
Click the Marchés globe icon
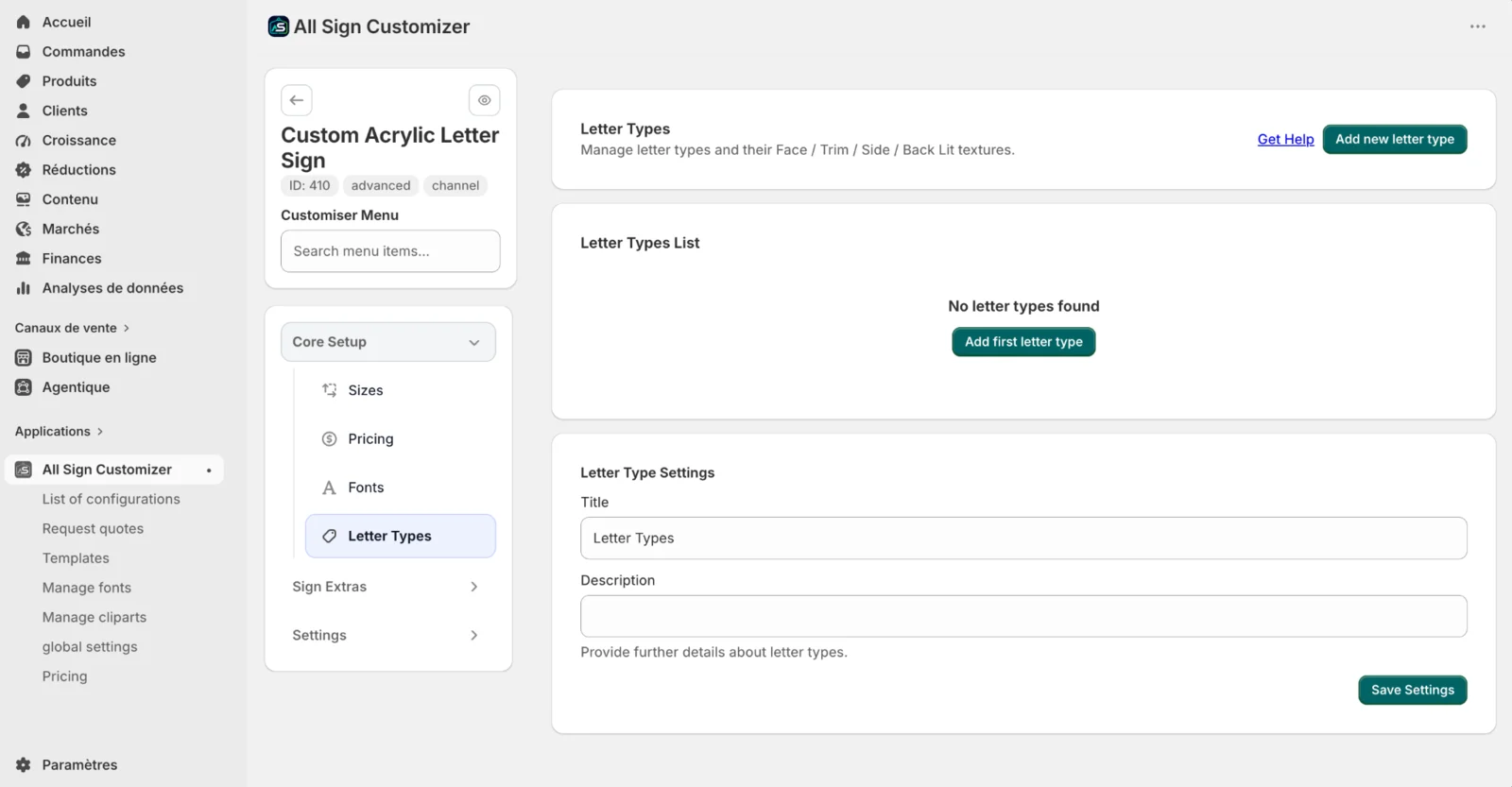(x=24, y=229)
